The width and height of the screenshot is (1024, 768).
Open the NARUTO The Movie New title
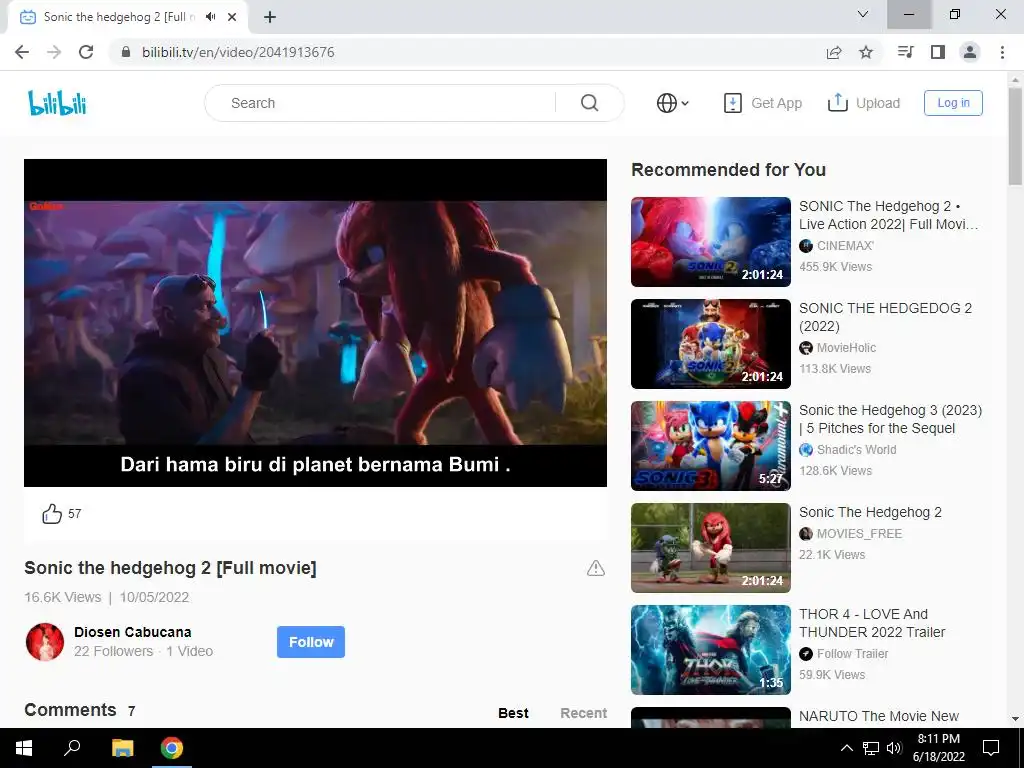click(878, 716)
